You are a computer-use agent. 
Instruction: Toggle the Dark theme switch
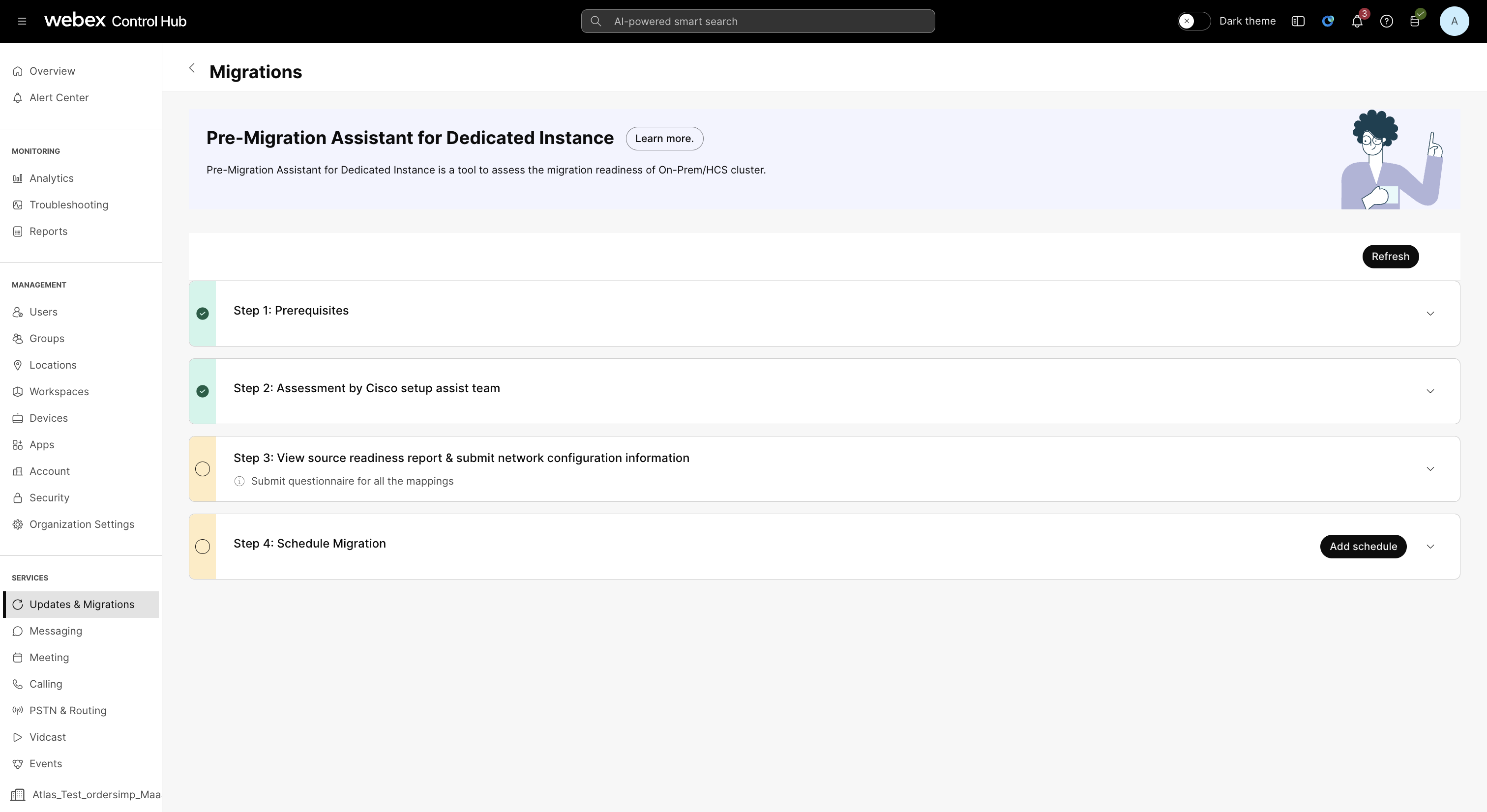click(x=1193, y=21)
